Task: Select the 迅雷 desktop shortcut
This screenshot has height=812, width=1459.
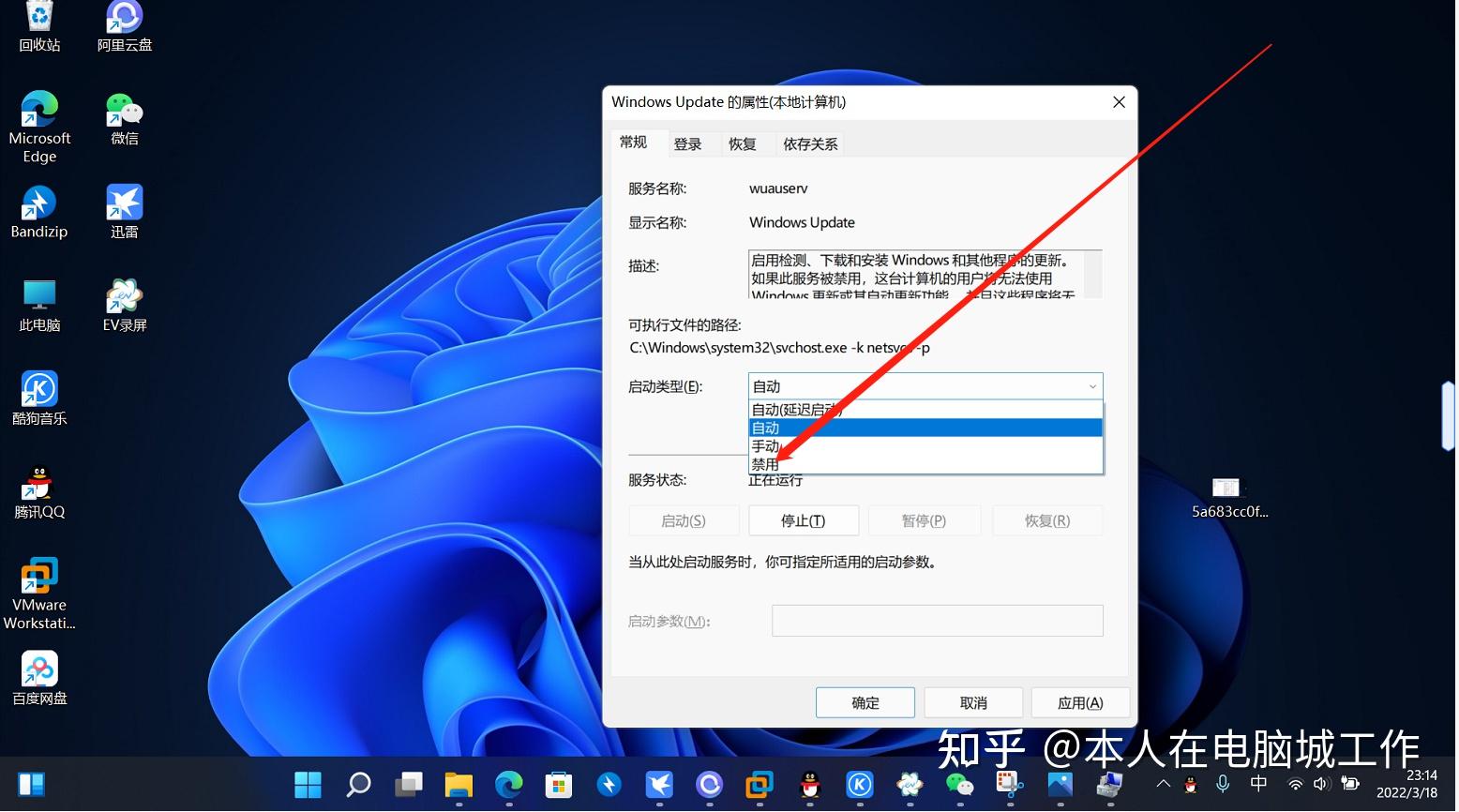Action: 125,211
